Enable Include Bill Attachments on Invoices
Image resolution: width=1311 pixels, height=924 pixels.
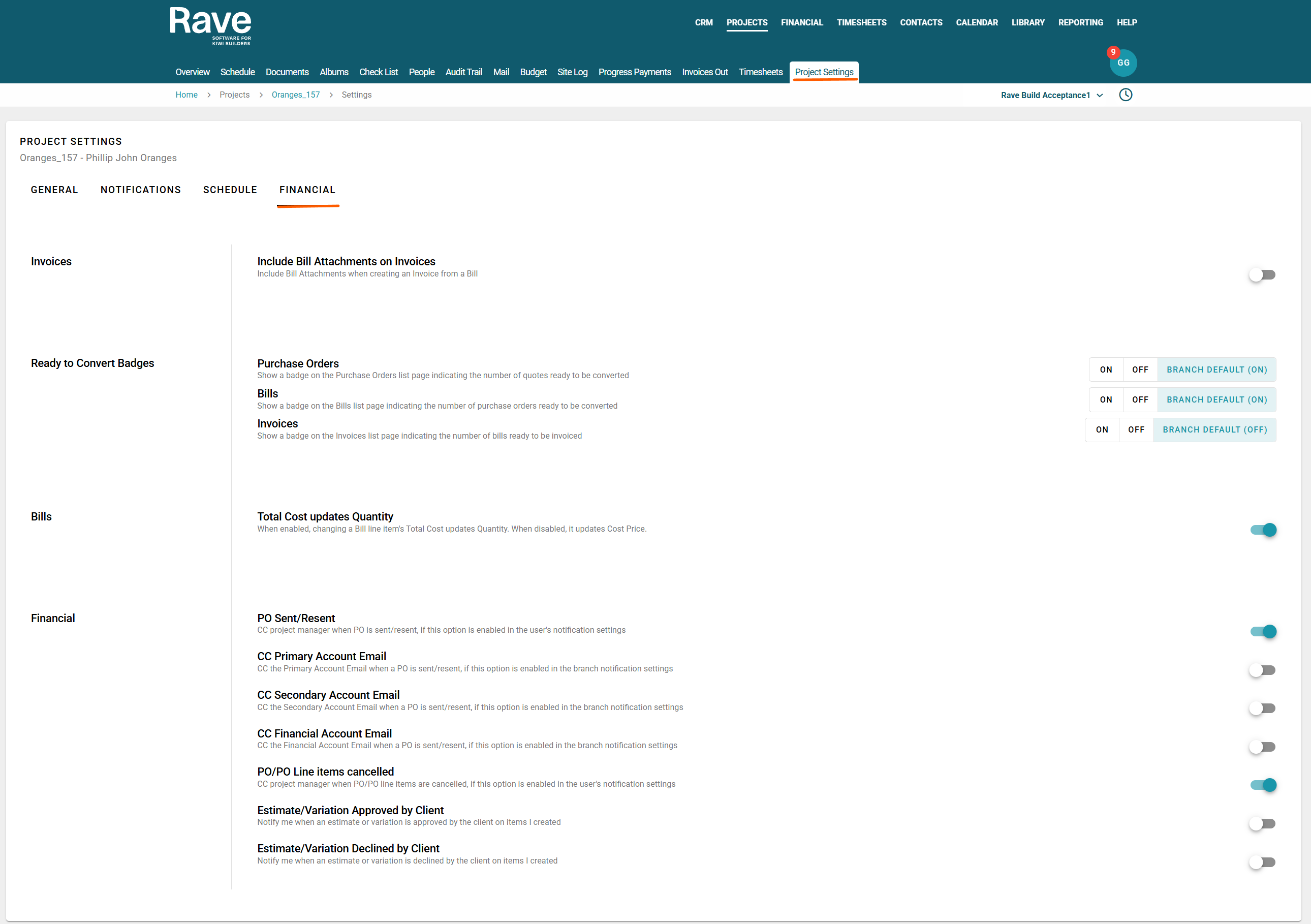tap(1262, 274)
